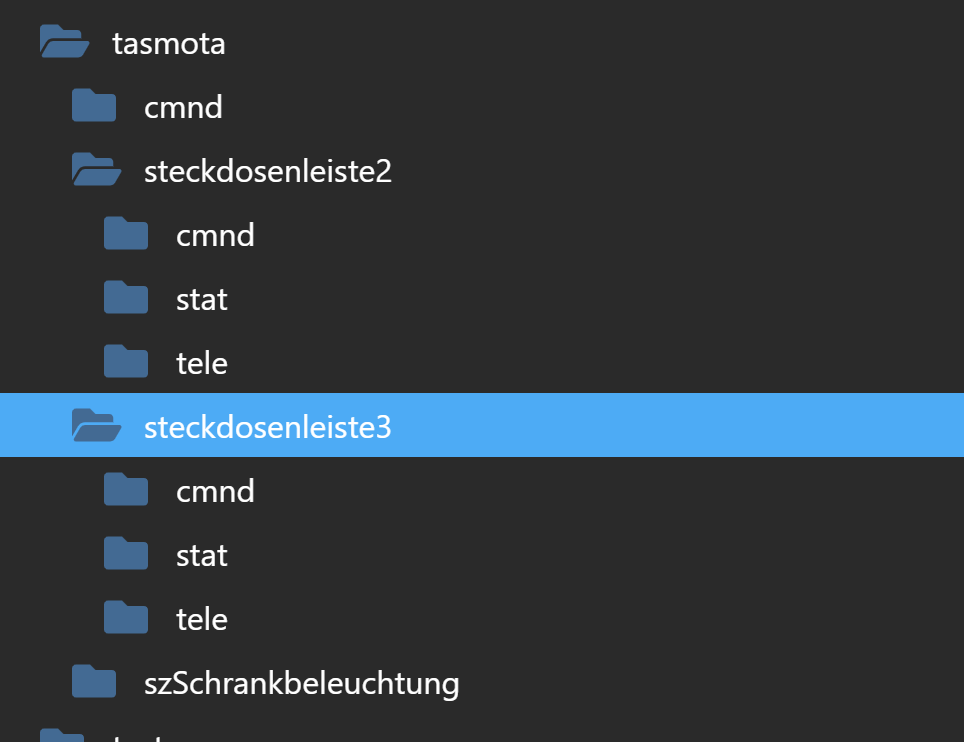
Task: Click folder icon of tele under steckdosenleiste3
Action: [125, 617]
